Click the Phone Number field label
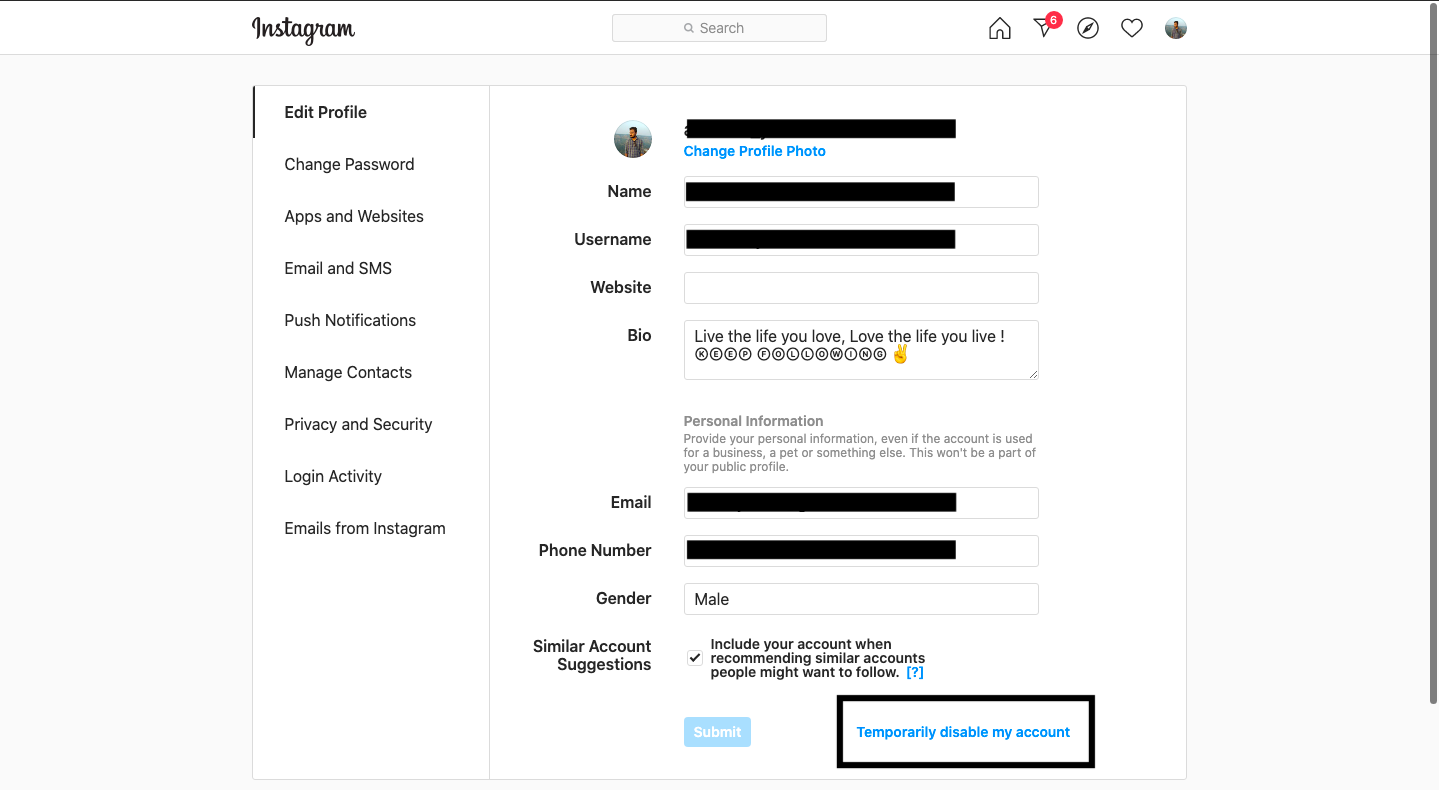Viewport: 1439px width, 790px height. [x=595, y=550]
